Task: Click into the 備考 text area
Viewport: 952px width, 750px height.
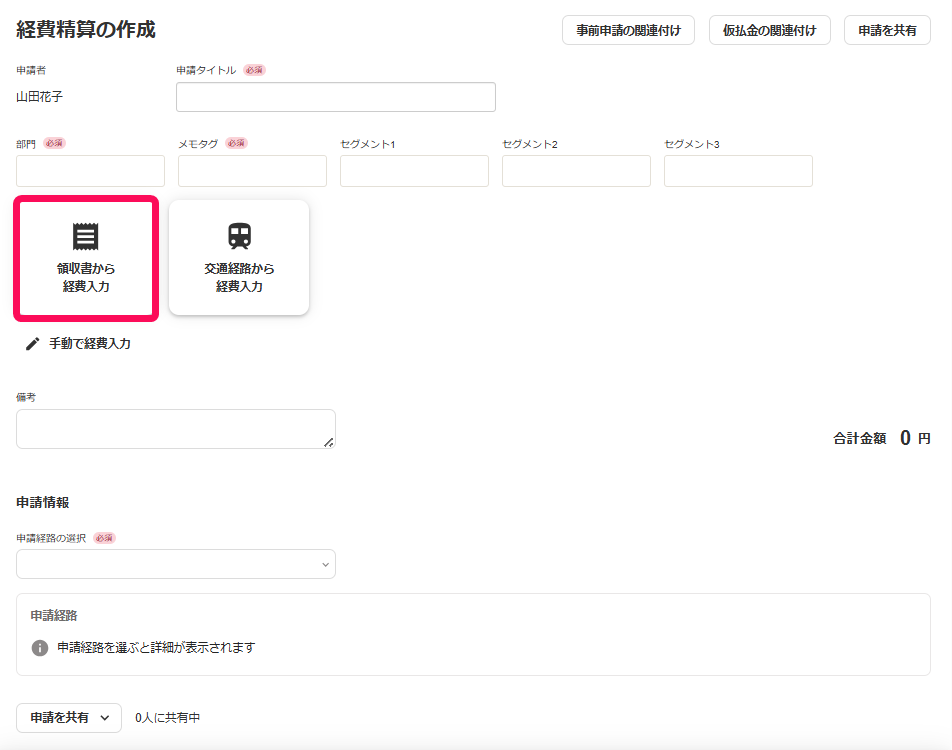Action: pyautogui.click(x=176, y=429)
